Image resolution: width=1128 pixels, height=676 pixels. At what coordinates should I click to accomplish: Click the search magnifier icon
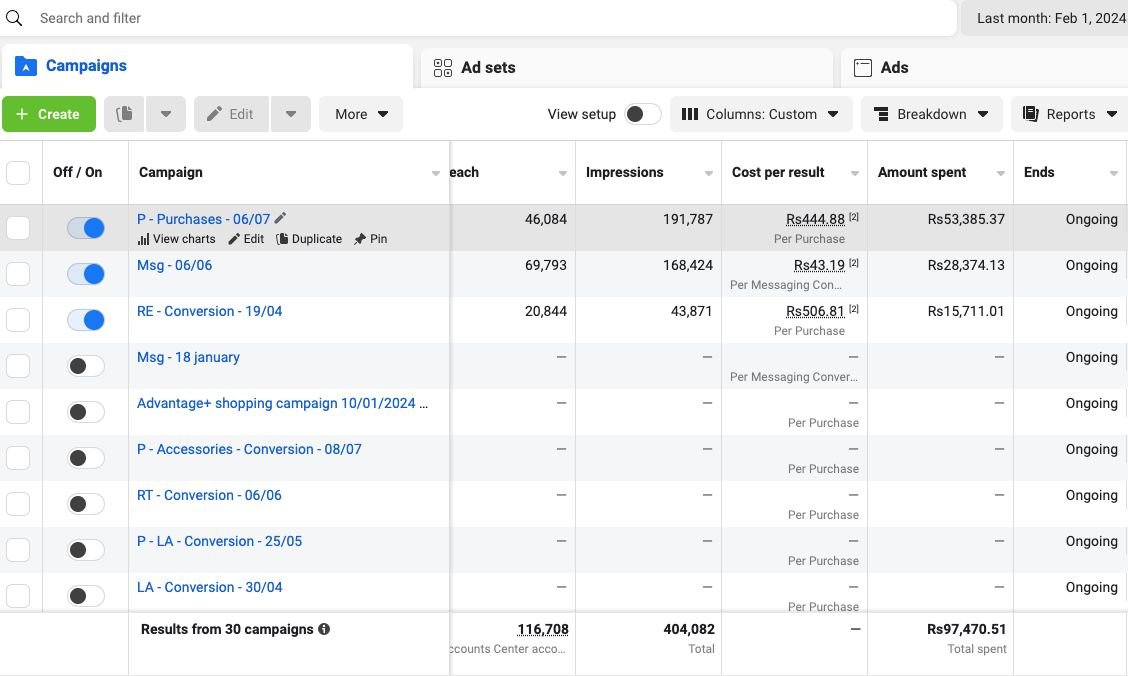coord(14,18)
